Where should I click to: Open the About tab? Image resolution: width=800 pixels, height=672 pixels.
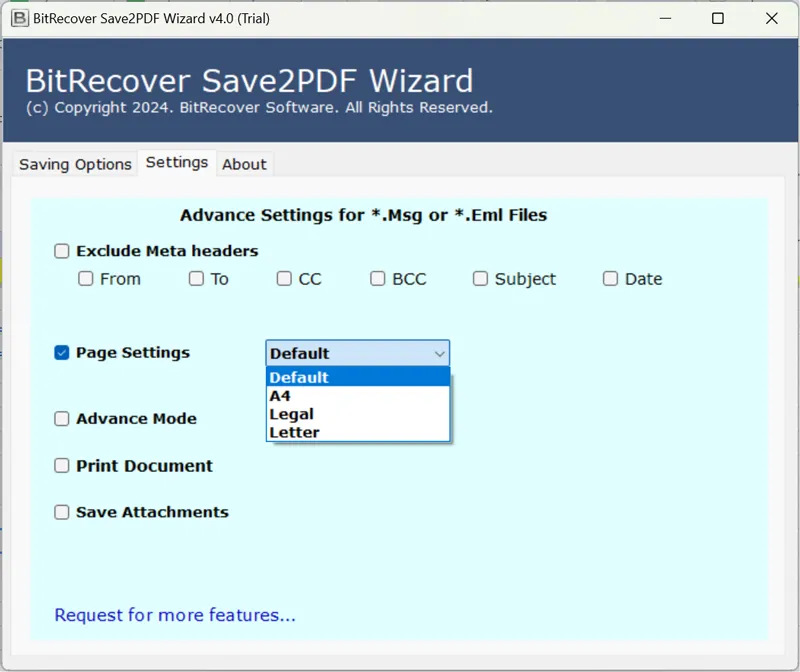pos(244,164)
